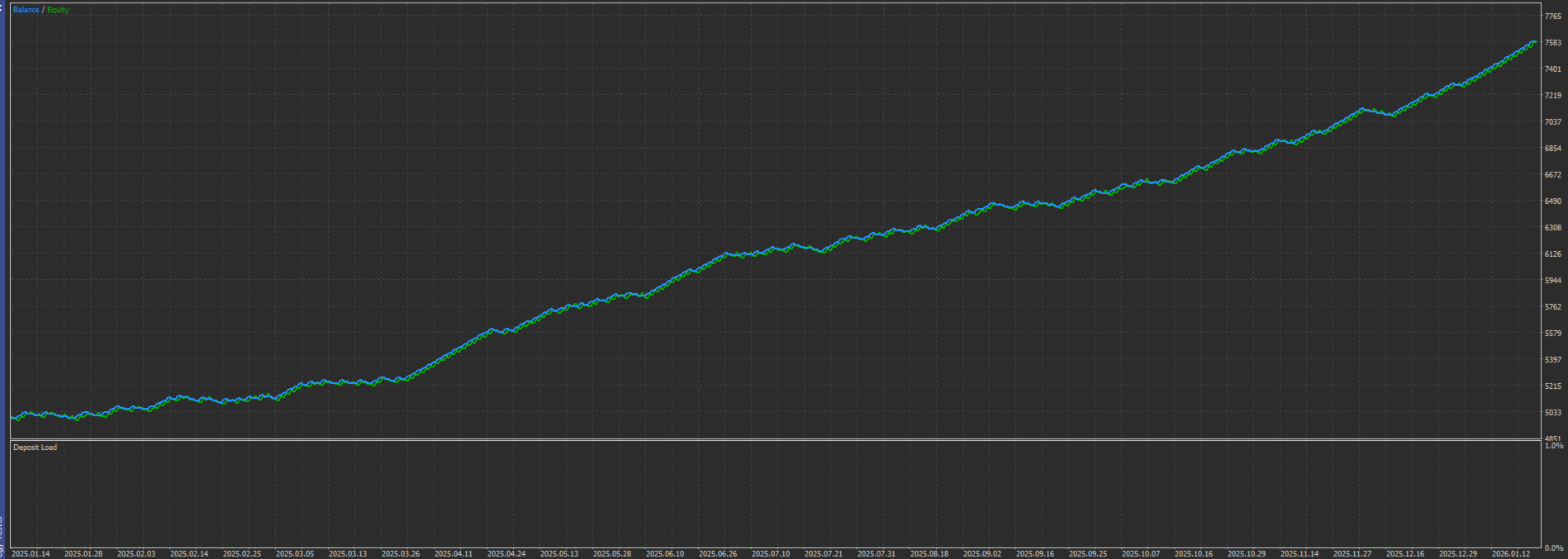Click the 2026.01.12 date label
Screen dimensions: 1568x559
click(1511, 554)
